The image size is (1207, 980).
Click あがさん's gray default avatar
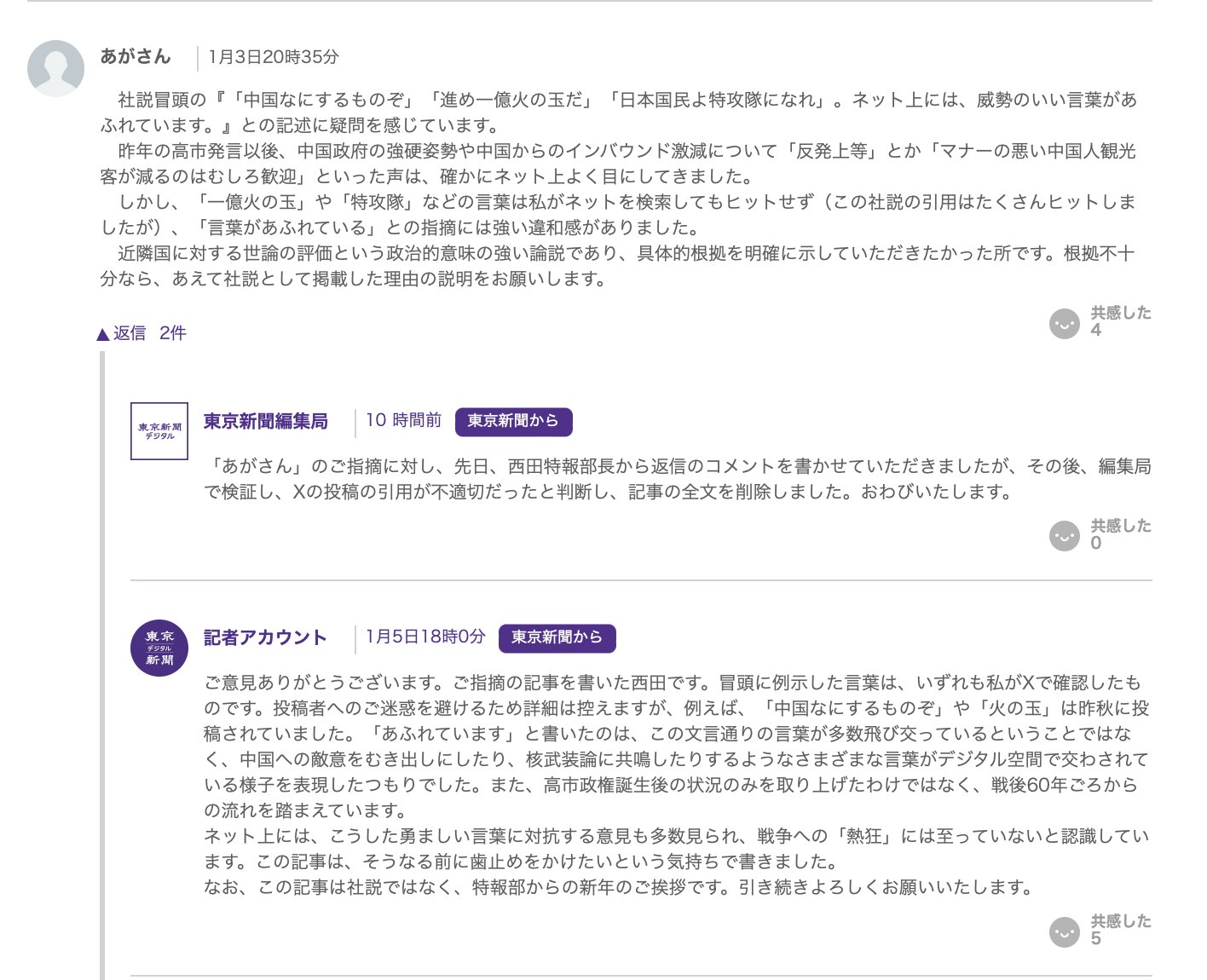click(55, 68)
